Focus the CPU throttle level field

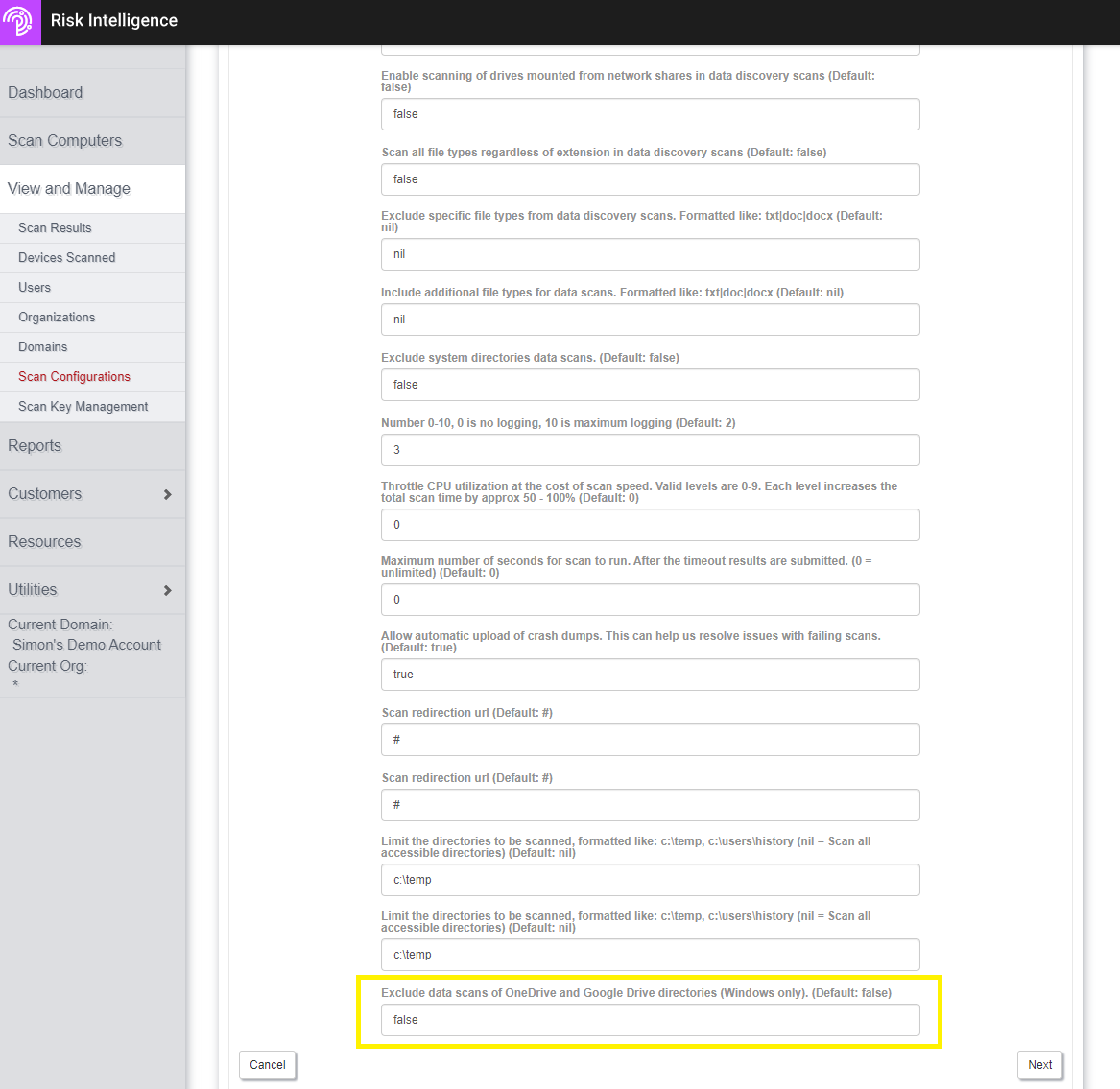click(650, 525)
